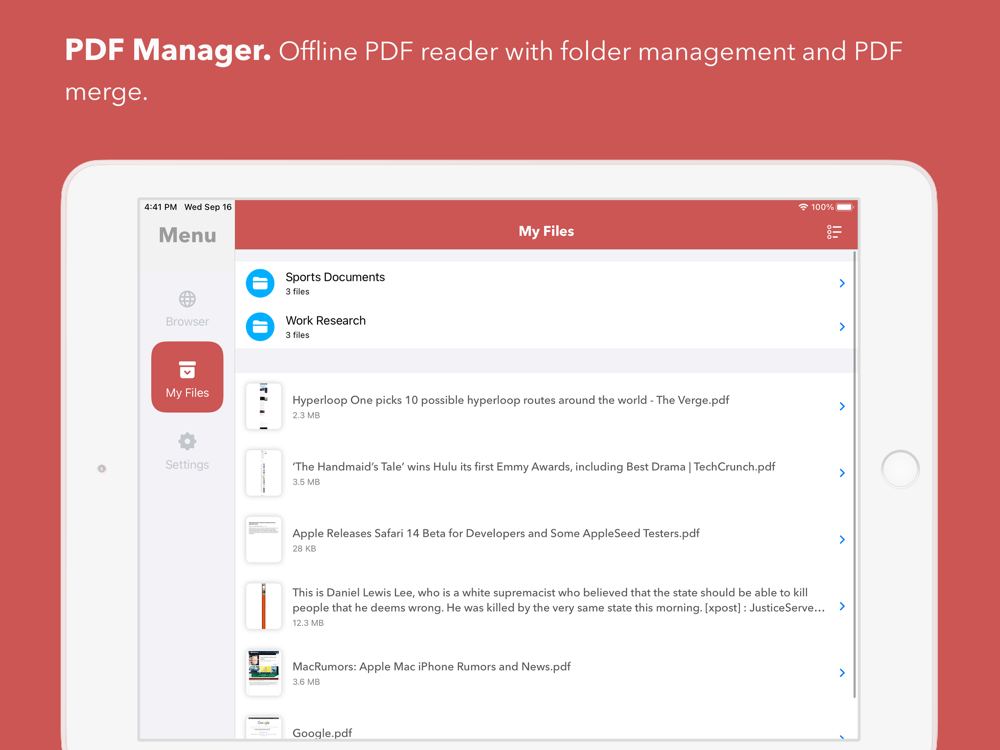
Task: Open chevron for Apple Releases Safari 14 PDF
Action: tap(842, 540)
